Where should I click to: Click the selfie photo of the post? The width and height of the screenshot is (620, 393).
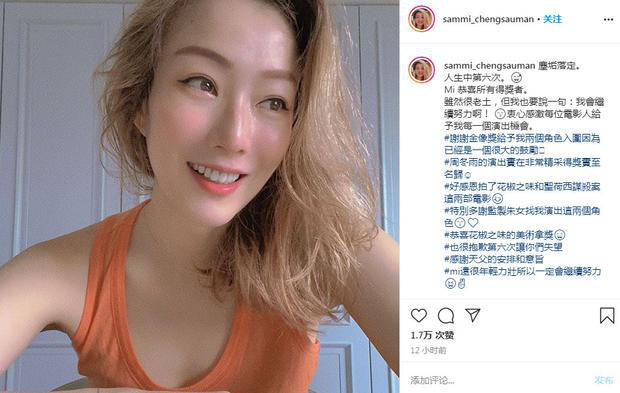pyautogui.click(x=200, y=196)
